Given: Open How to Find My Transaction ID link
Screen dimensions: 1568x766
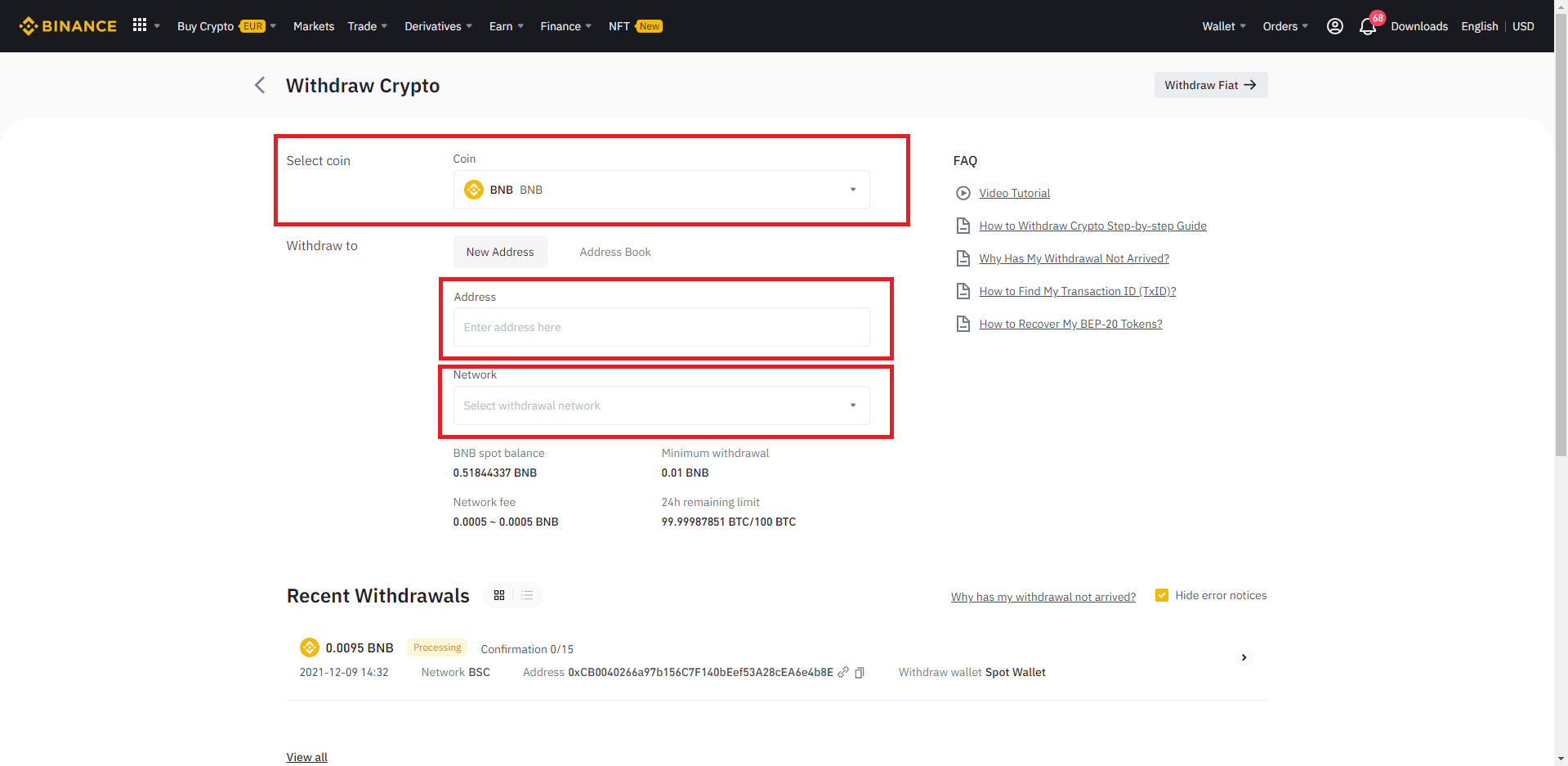Looking at the screenshot, I should point(1077,291).
